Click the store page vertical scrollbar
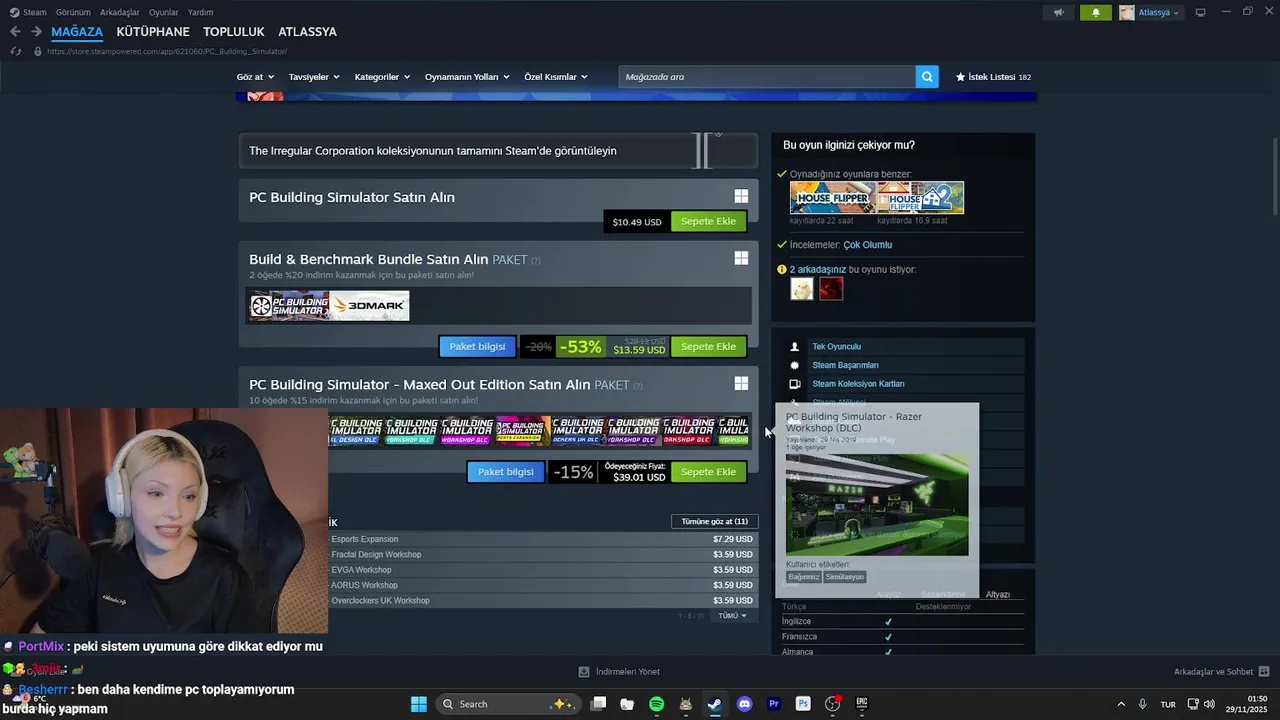This screenshot has height=720, width=1280. 1275,175
